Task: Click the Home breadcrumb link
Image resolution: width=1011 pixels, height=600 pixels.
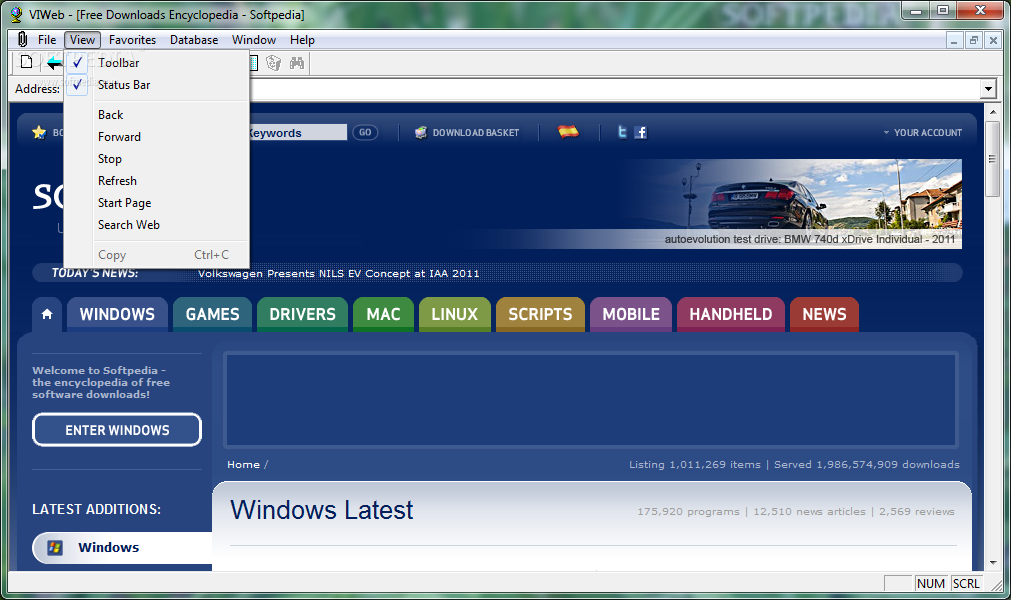Action: tap(243, 465)
